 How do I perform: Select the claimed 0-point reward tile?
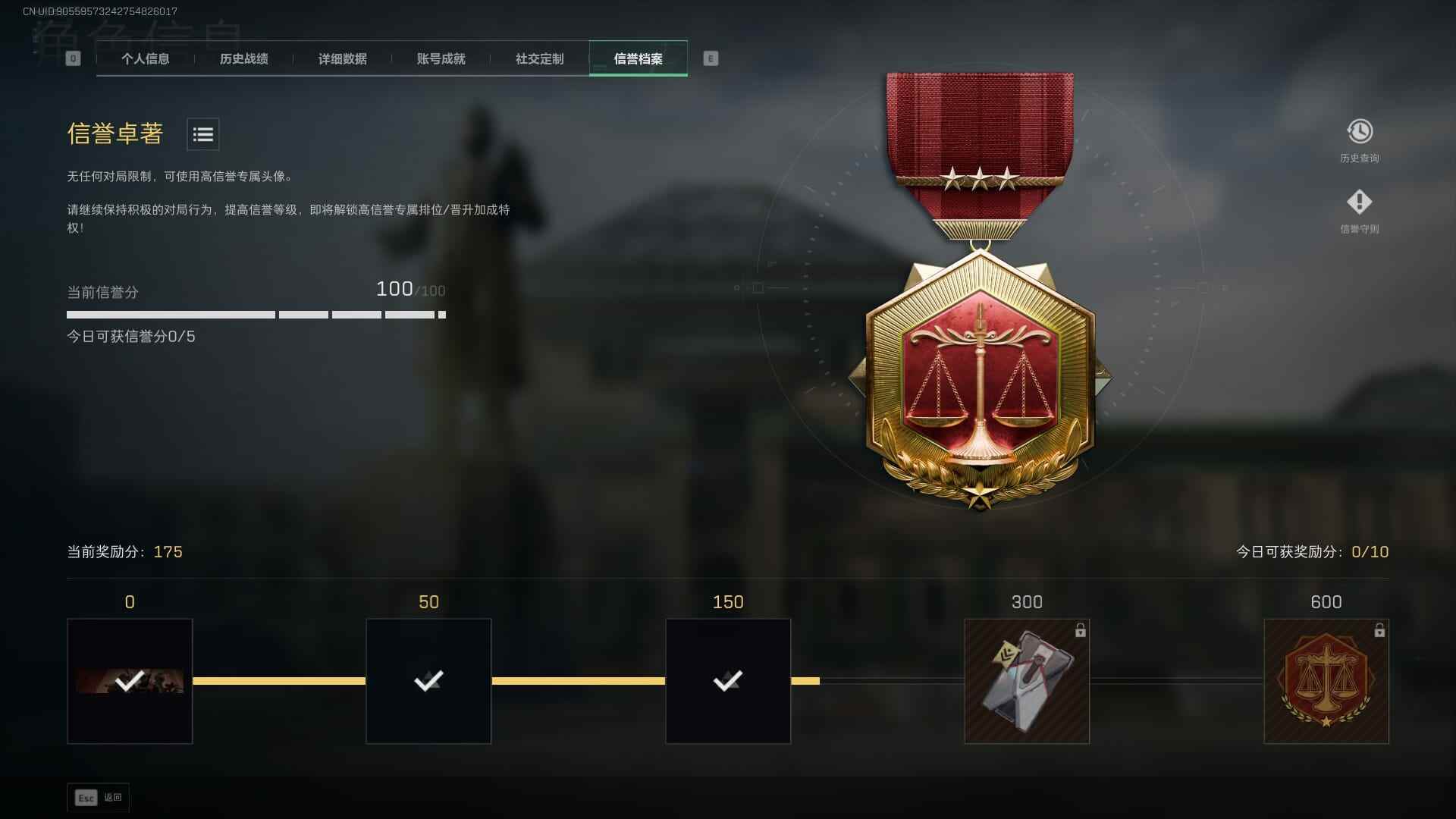click(x=130, y=681)
